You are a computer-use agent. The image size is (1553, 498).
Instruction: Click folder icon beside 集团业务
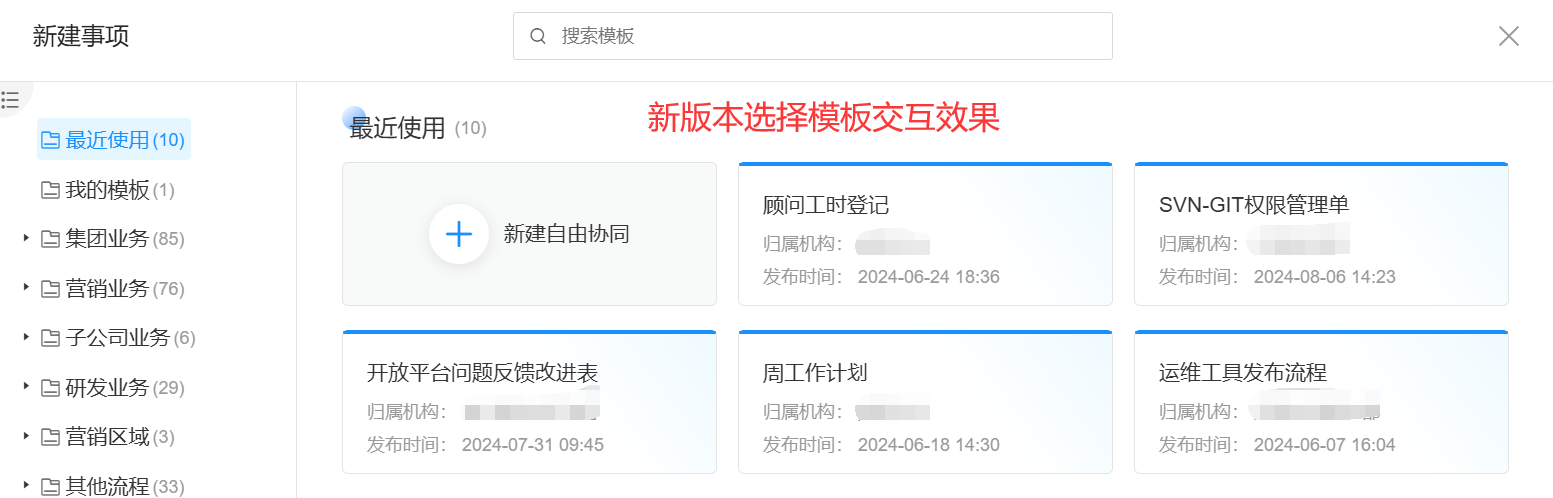click(x=50, y=239)
